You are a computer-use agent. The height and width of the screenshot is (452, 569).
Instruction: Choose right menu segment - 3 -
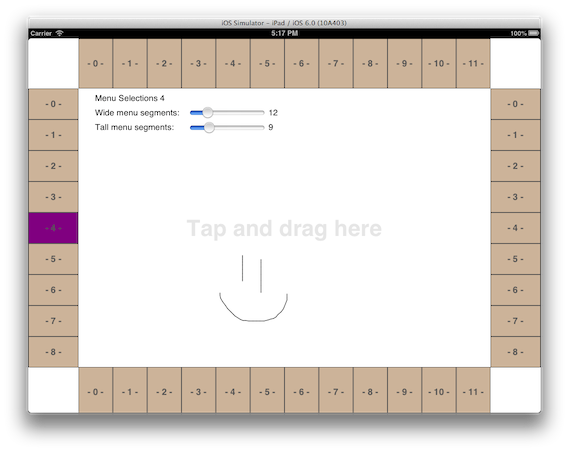click(516, 197)
